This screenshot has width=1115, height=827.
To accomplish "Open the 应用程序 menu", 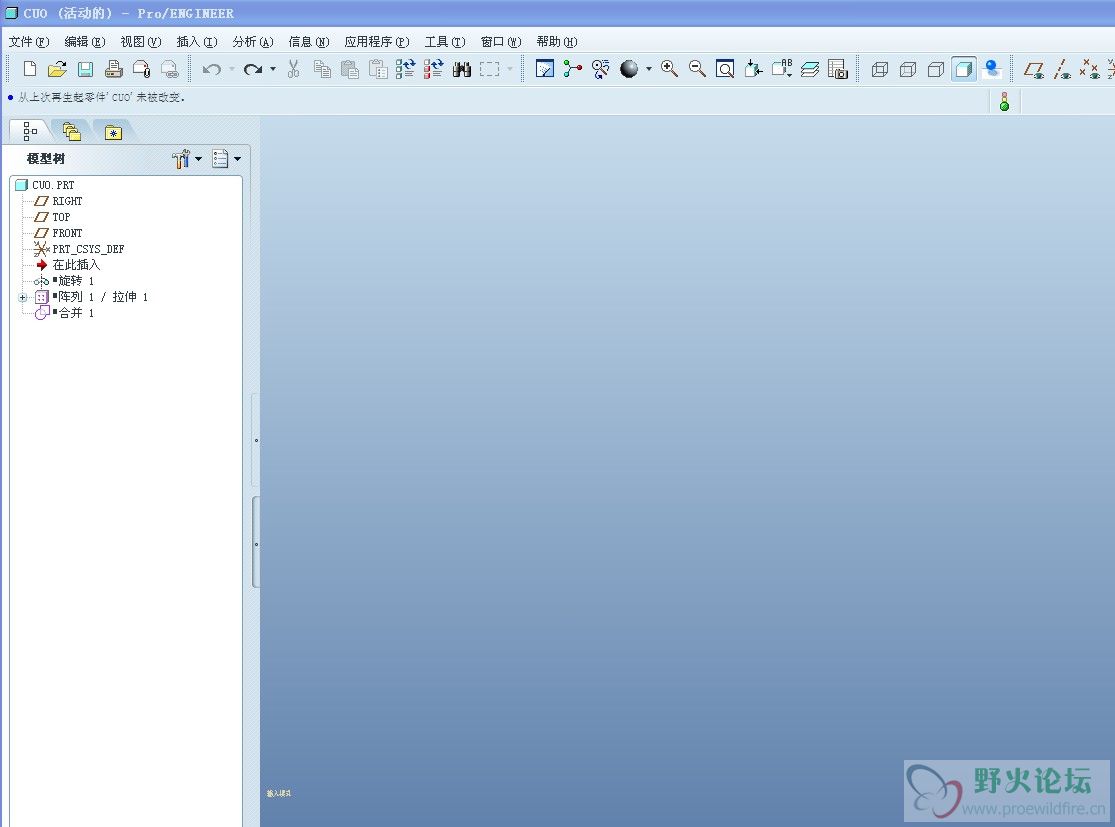I will pos(377,42).
